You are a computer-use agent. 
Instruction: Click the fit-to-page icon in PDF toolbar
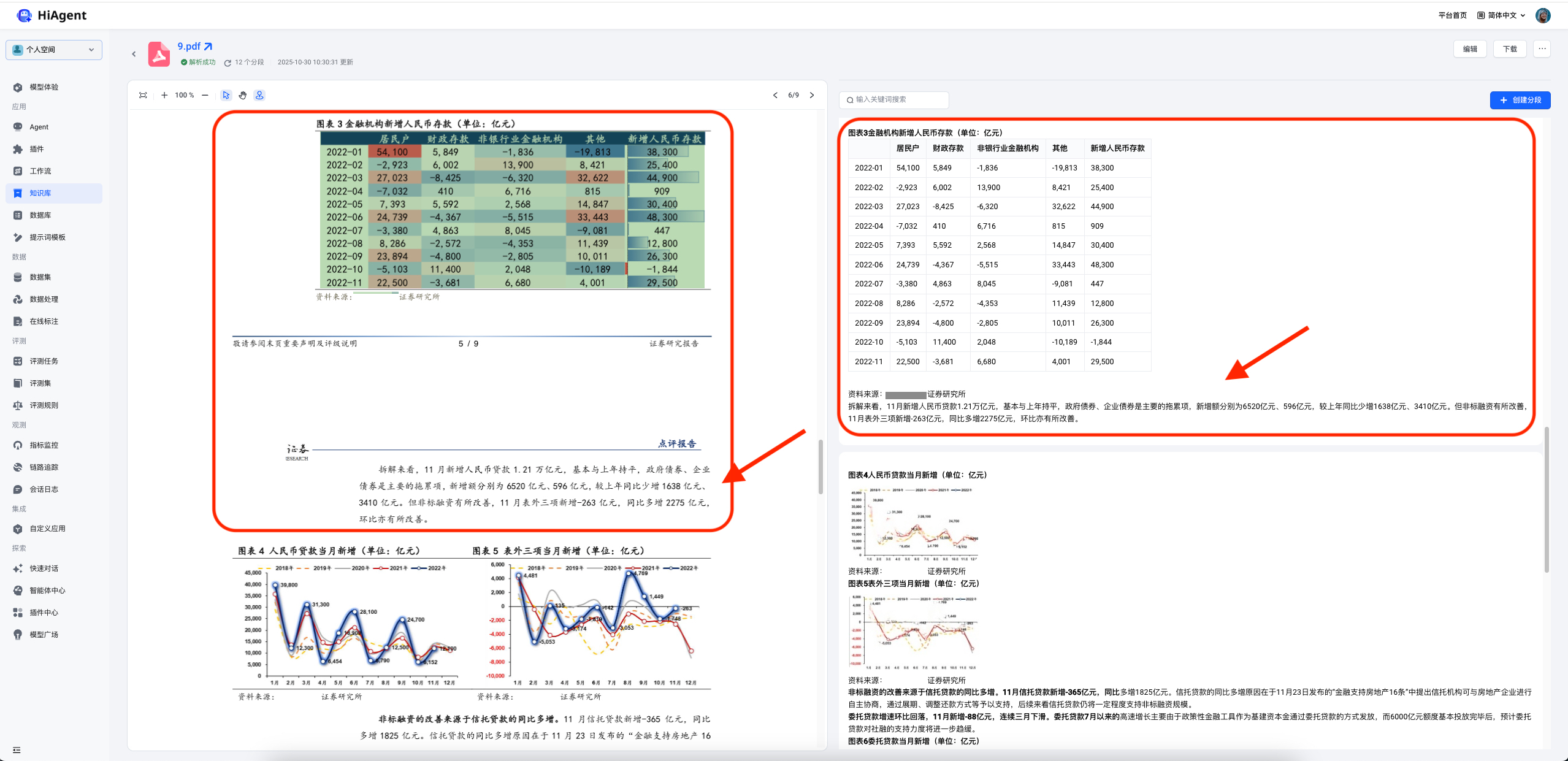pos(143,95)
